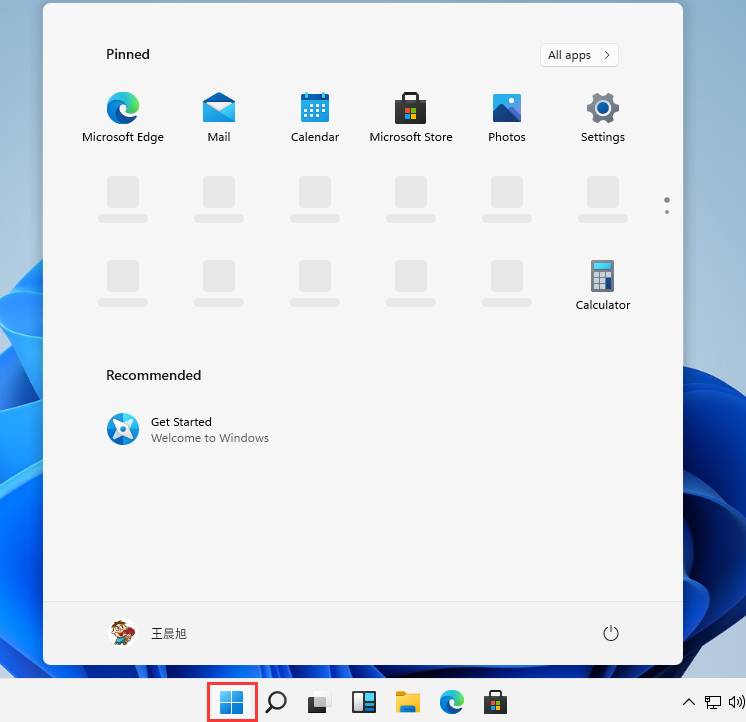Open Get Started recommended item
746x722 pixels.
click(x=188, y=429)
